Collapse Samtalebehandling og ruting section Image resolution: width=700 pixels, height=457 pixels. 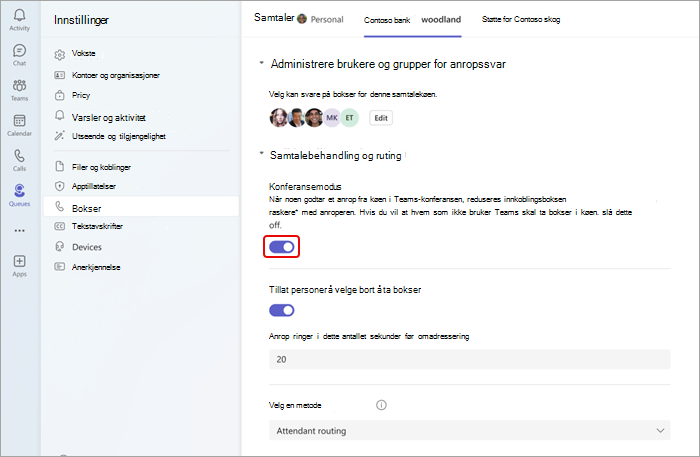click(x=262, y=154)
